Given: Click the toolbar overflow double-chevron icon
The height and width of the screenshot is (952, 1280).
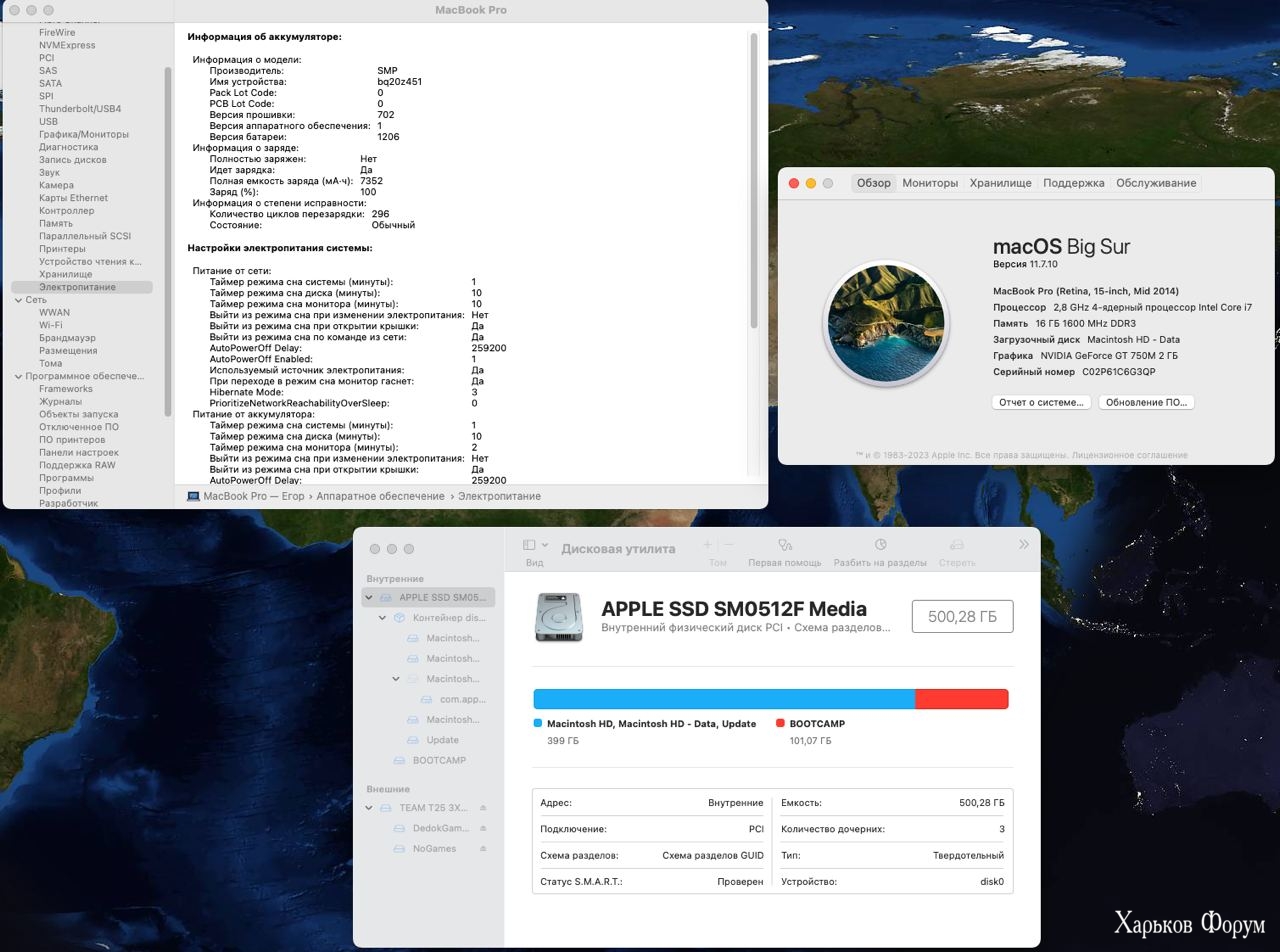Looking at the screenshot, I should click(x=1023, y=545).
